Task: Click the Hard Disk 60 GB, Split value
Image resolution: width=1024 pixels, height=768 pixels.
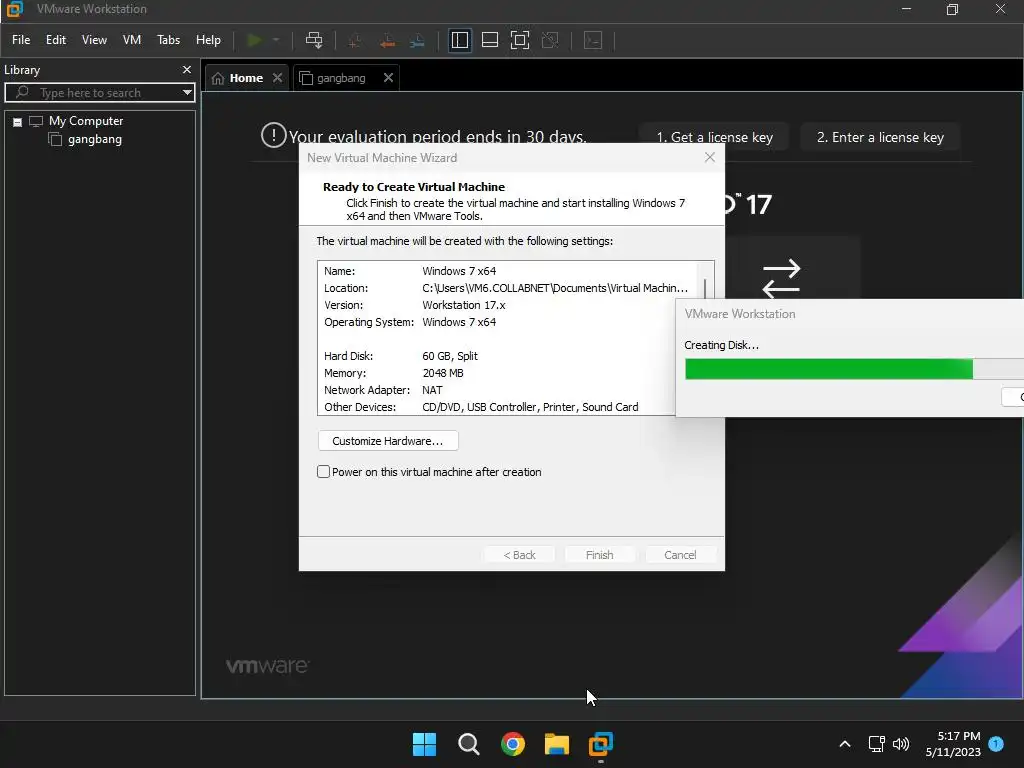Action: (450, 356)
